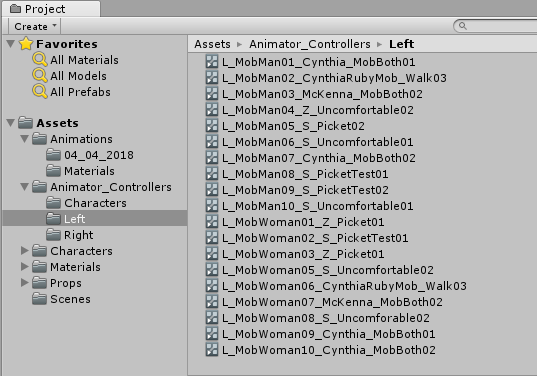Viewport: 537px width, 376px height.
Task: Click Left in the breadcrumb path
Action: pos(401,44)
